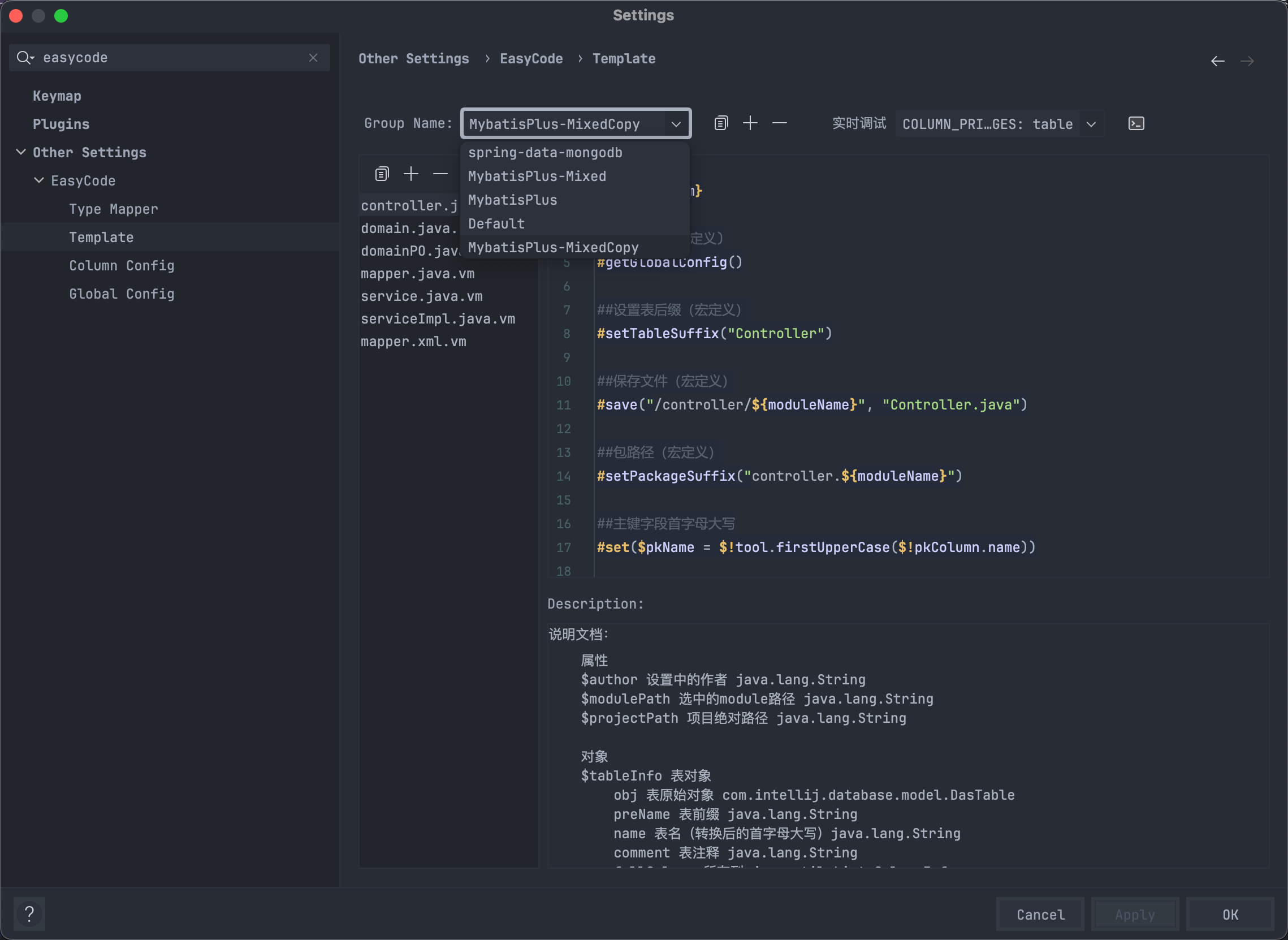
Task: Open the Keymap settings page
Action: (57, 96)
